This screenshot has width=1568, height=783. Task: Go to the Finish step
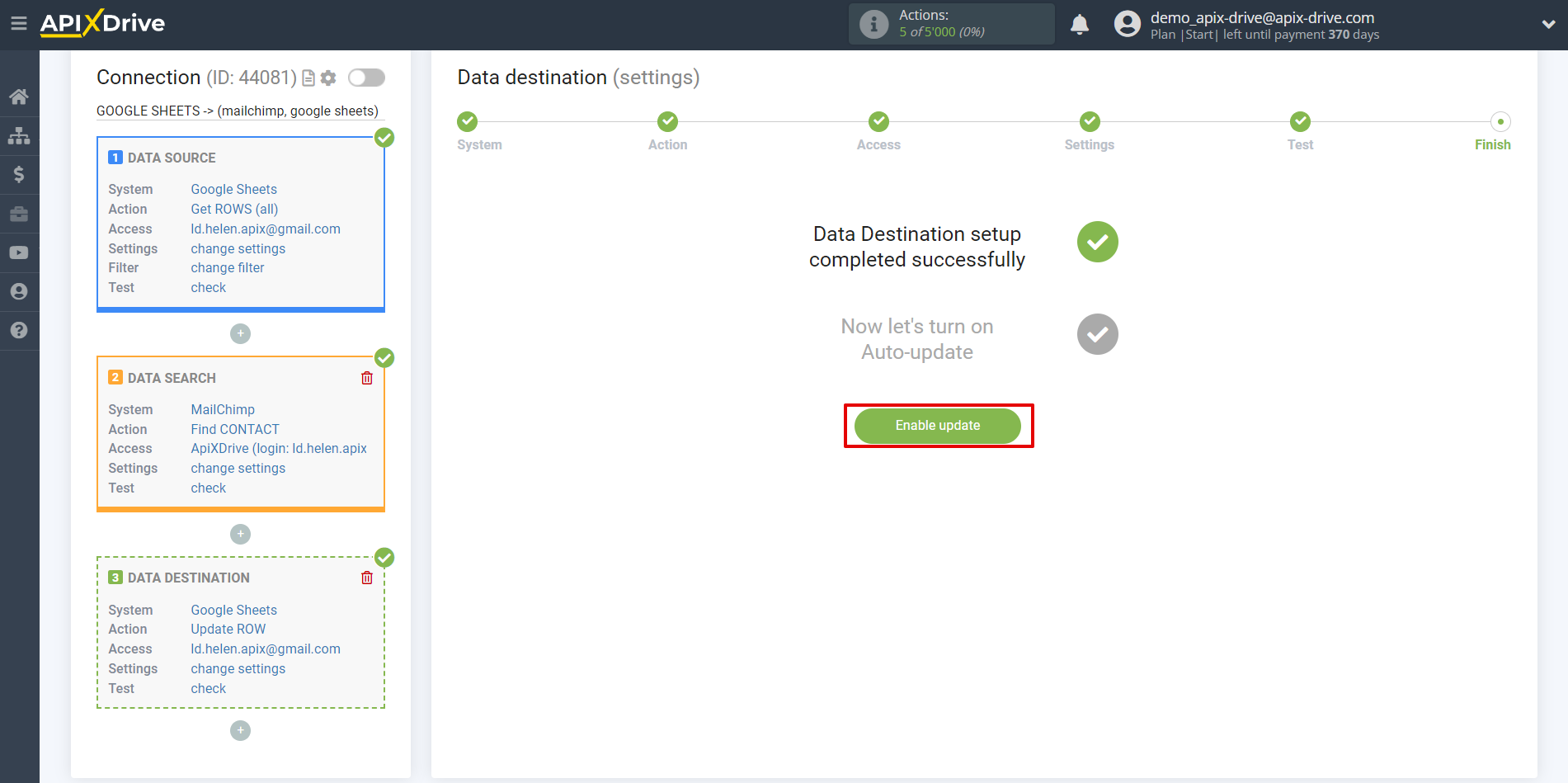(x=1500, y=122)
